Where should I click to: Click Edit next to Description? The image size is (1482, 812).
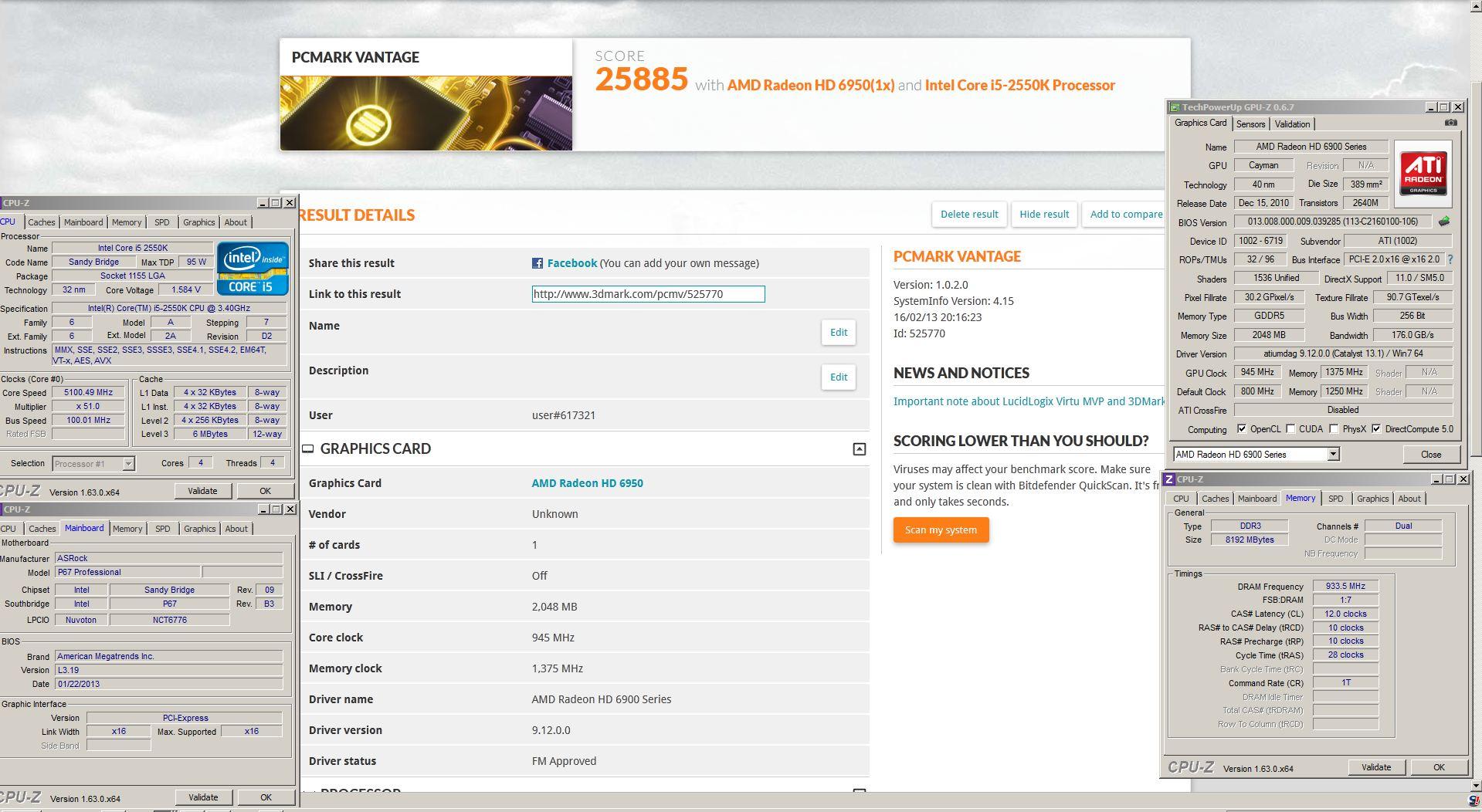point(838,377)
